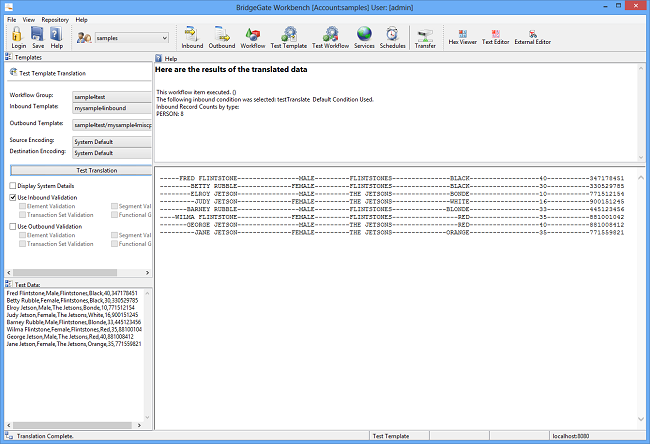Click the account users icon beside samples
The height and width of the screenshot is (444, 650).
click(x=84, y=38)
